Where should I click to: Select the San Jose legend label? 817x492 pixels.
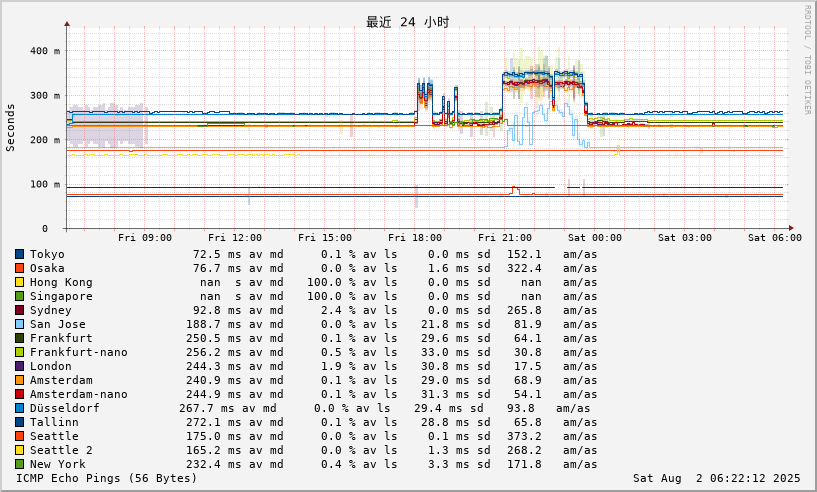[57, 324]
